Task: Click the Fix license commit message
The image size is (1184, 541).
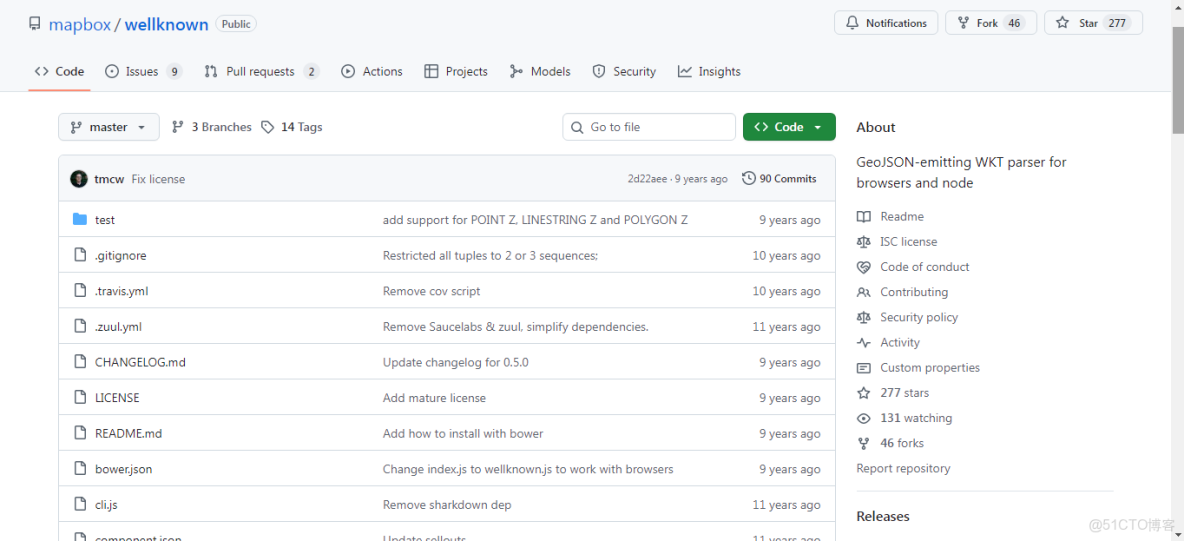Action: [x=158, y=179]
